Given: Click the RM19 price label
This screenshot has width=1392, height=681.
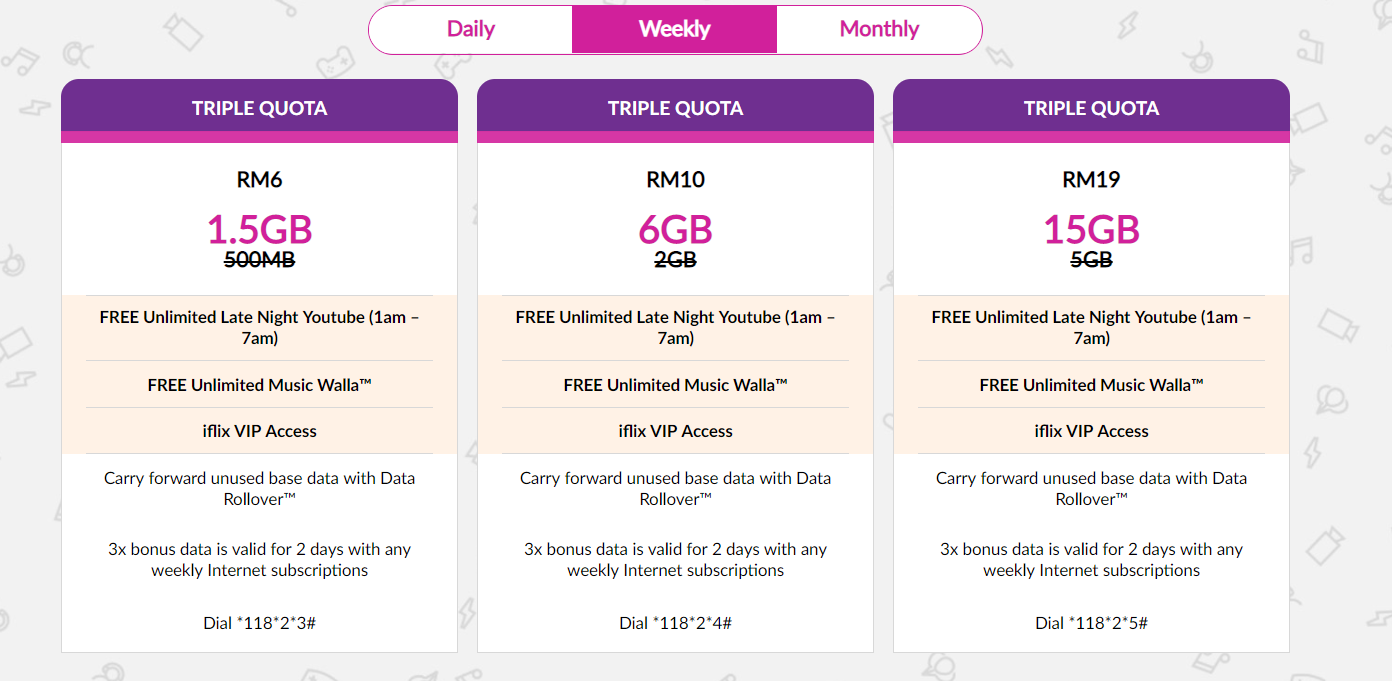Looking at the screenshot, I should tap(1091, 180).
